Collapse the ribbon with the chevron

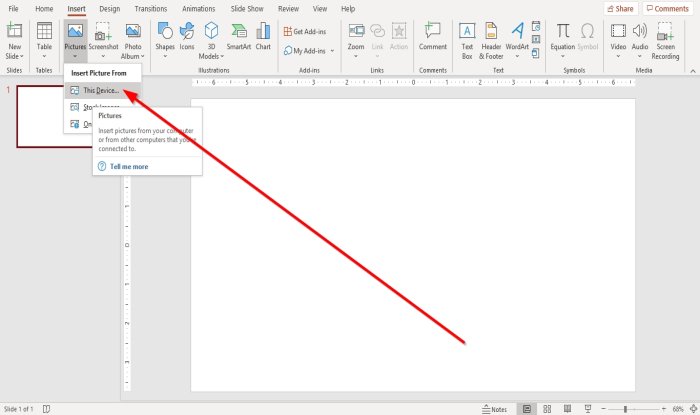(692, 71)
